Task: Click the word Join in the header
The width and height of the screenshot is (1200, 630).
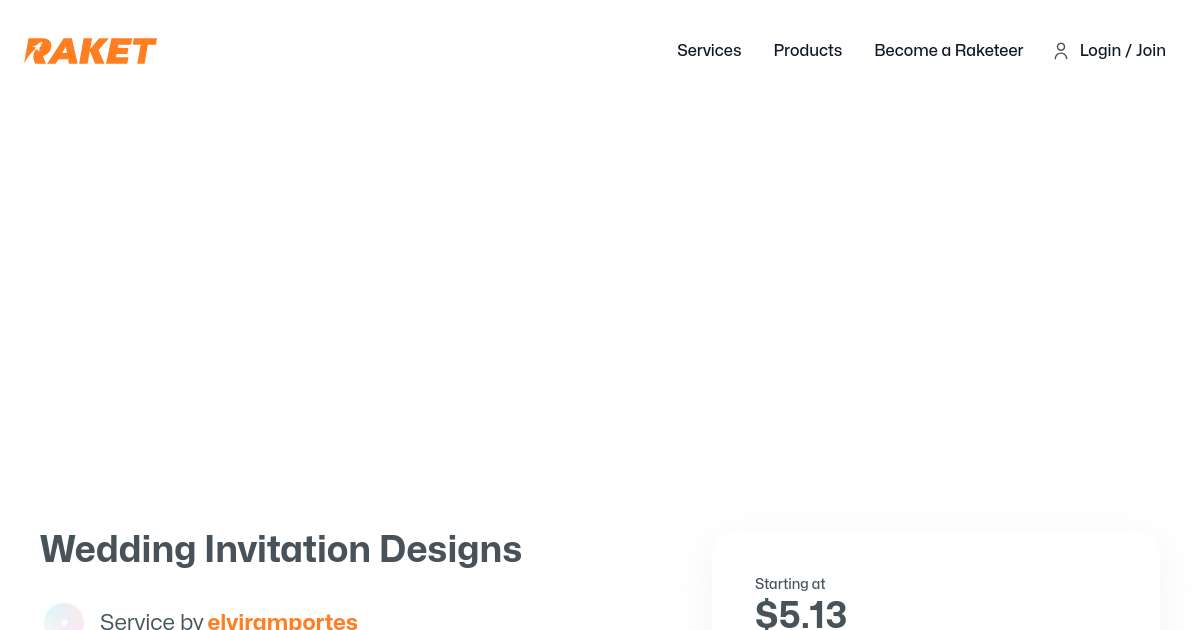Action: point(1151,51)
